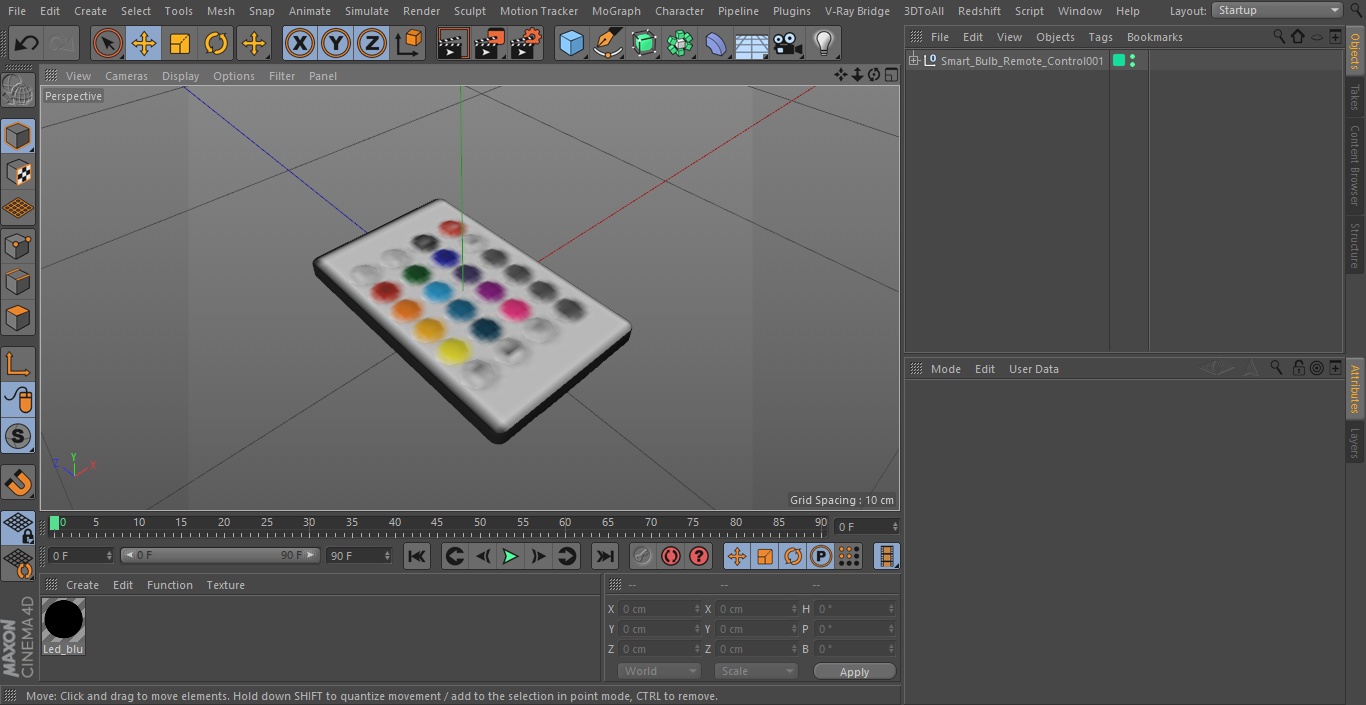
Task: Open the Render Settings clapperboard icon
Action: [x=525, y=43]
